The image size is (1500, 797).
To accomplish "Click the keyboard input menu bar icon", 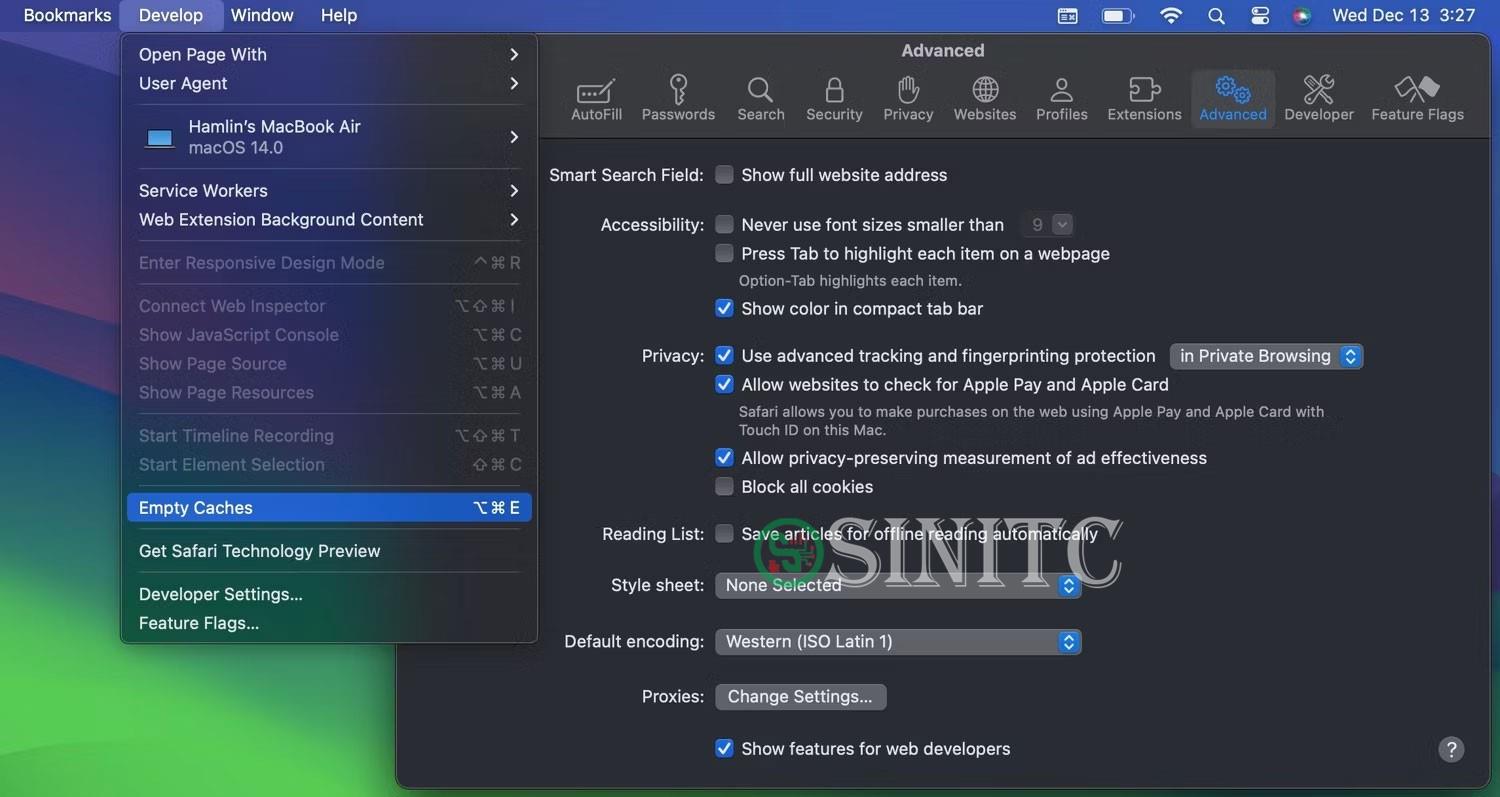I will pos(1068,15).
